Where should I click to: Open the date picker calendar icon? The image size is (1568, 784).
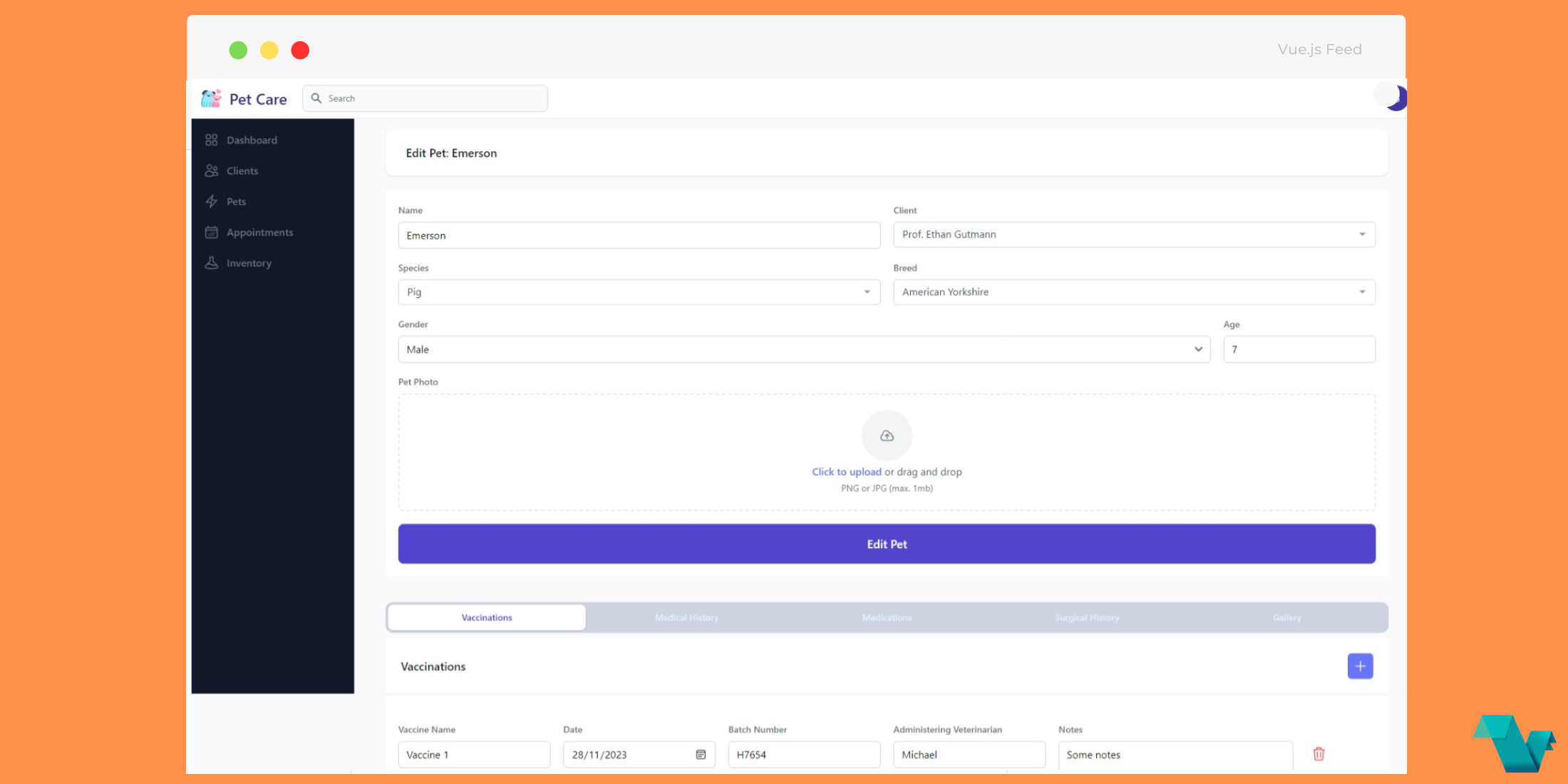pyautogui.click(x=701, y=754)
